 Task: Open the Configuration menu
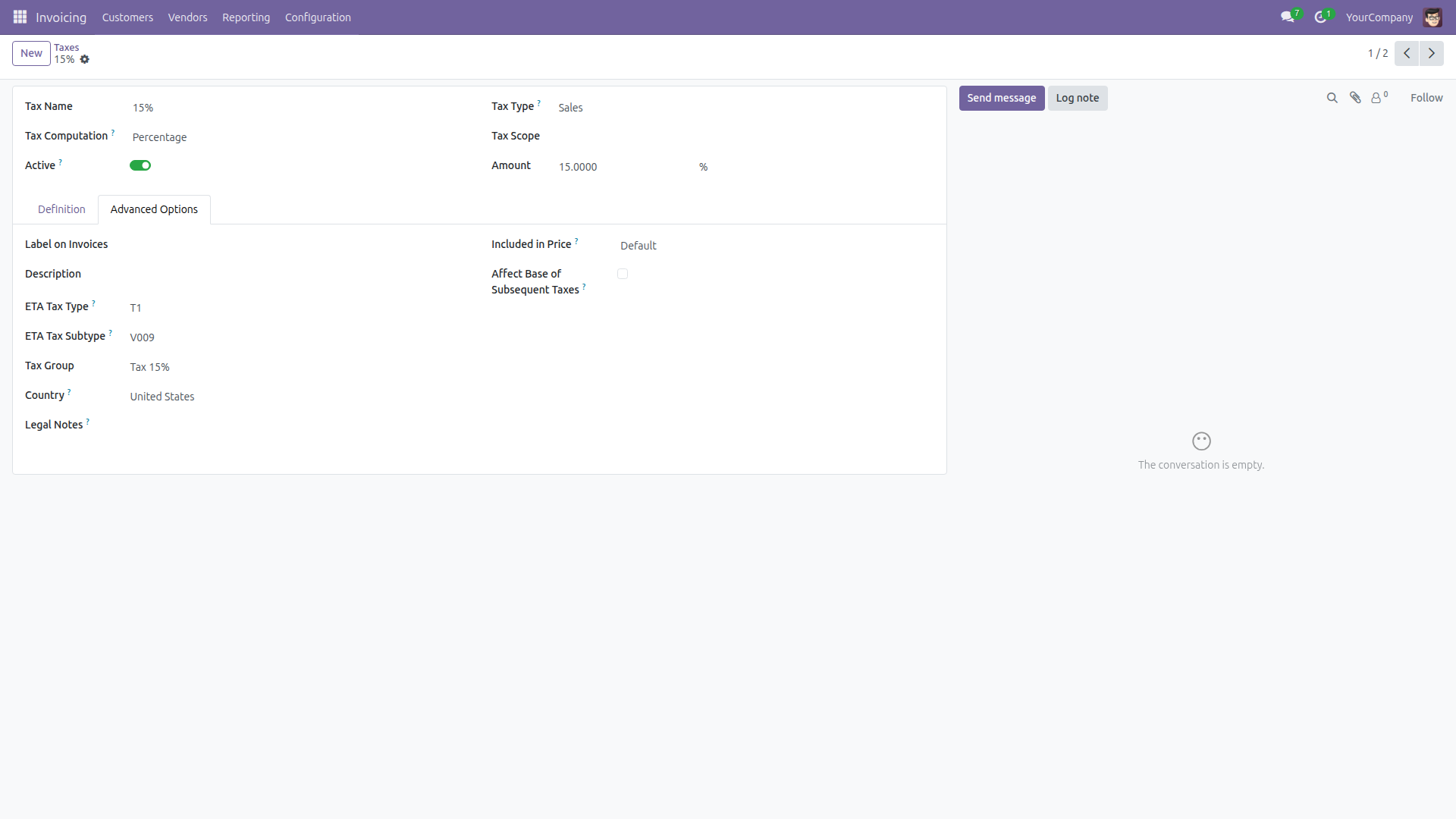318,17
